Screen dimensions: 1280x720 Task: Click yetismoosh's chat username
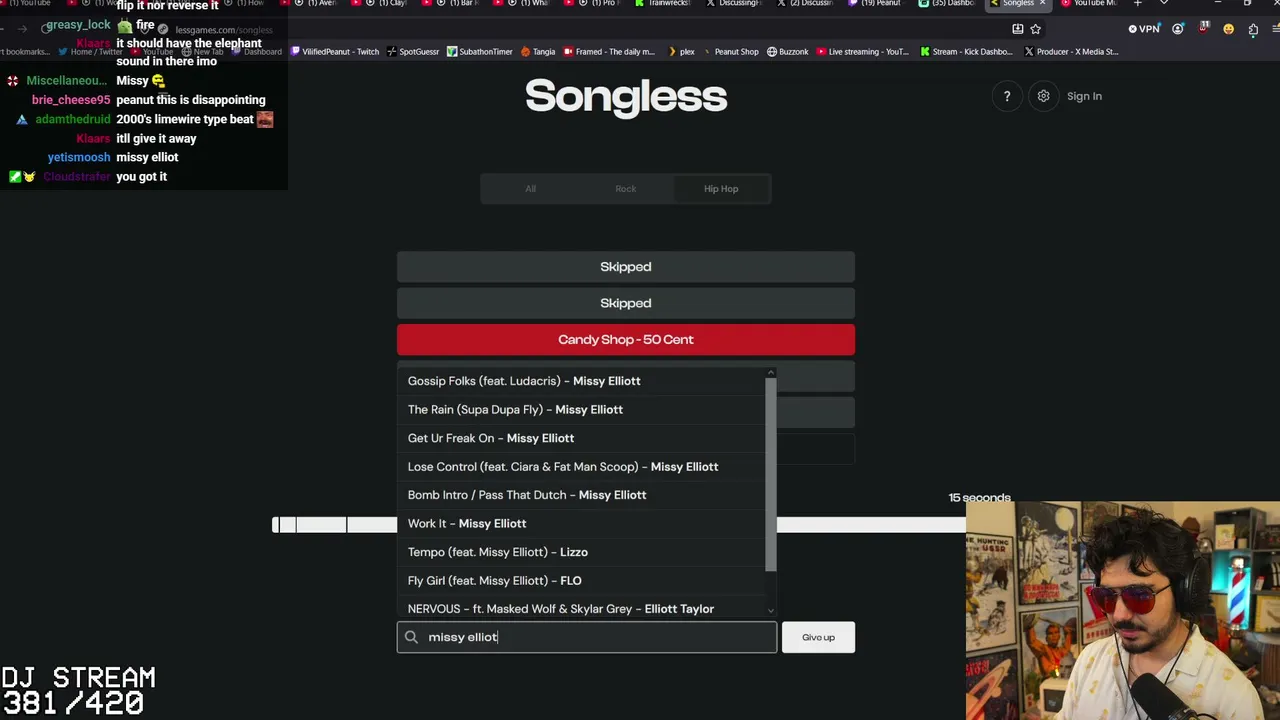79,157
